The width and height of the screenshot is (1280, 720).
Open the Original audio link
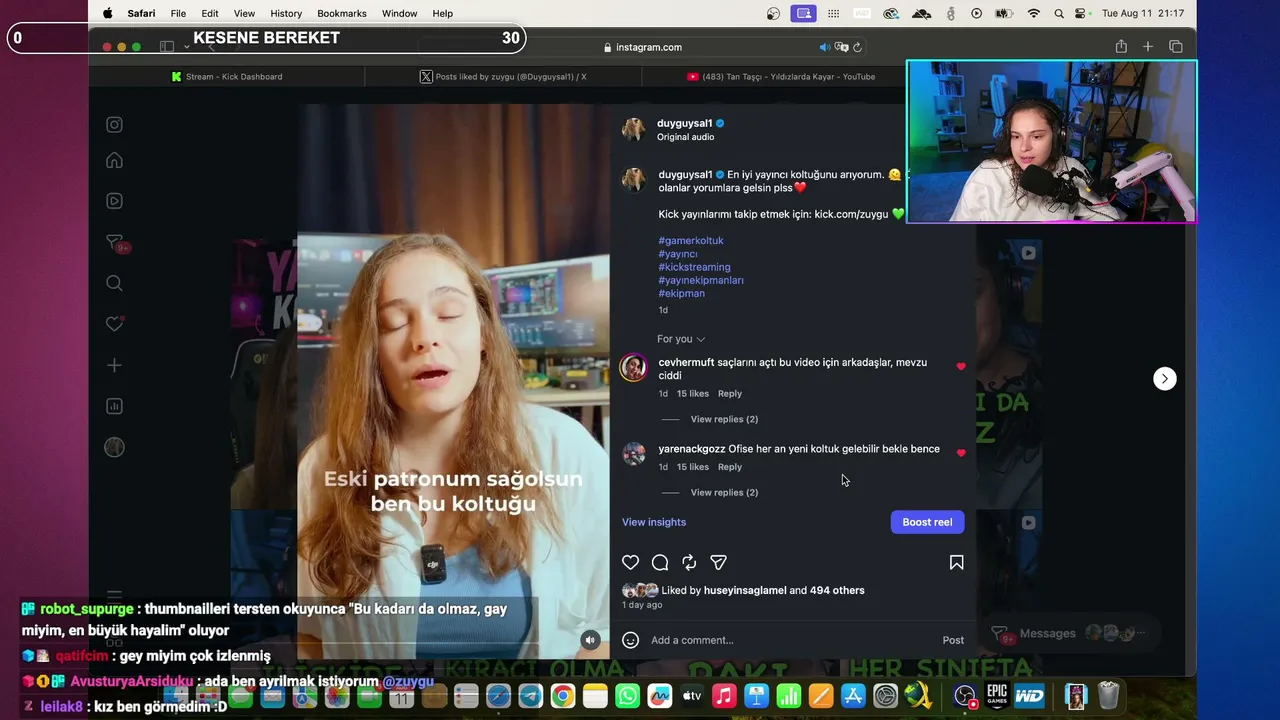(686, 137)
